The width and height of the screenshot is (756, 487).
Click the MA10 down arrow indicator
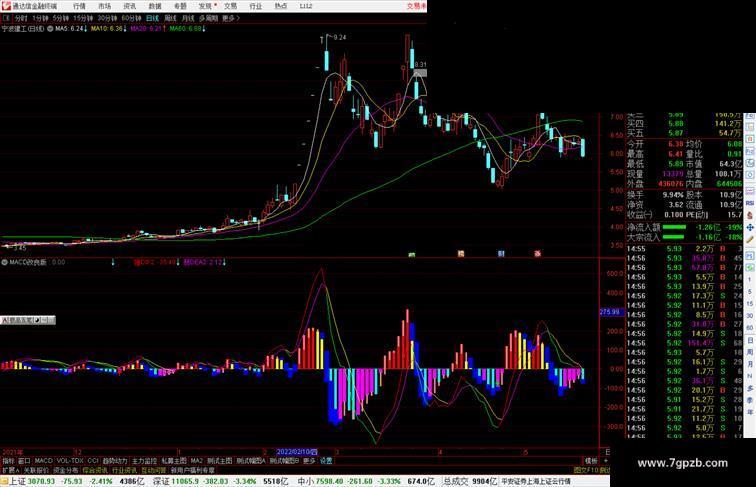coord(125,29)
